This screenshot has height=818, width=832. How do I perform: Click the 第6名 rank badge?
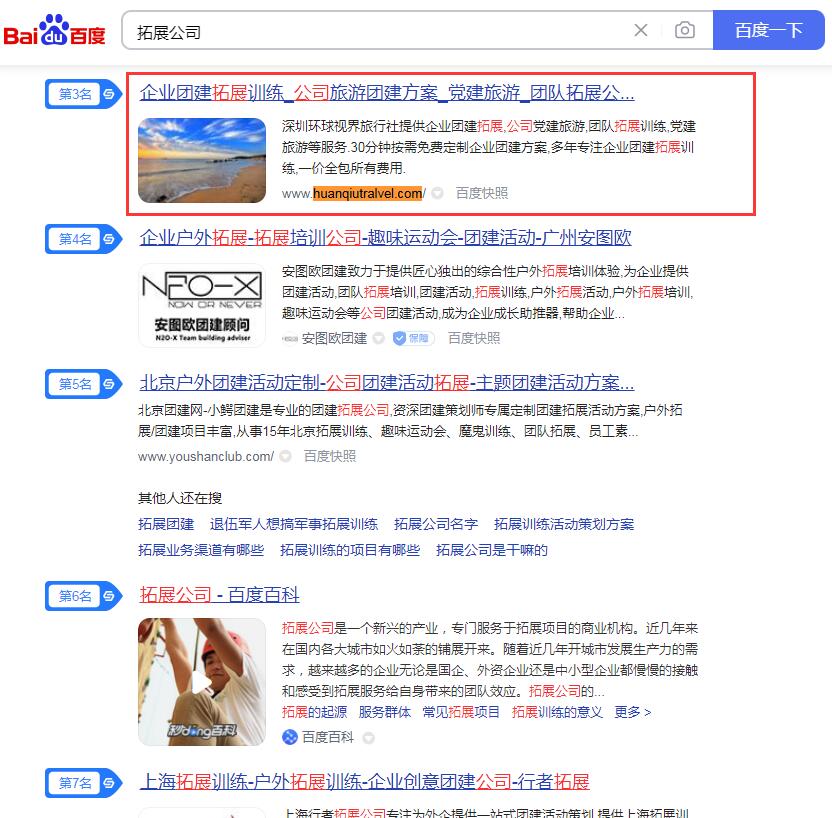point(83,596)
